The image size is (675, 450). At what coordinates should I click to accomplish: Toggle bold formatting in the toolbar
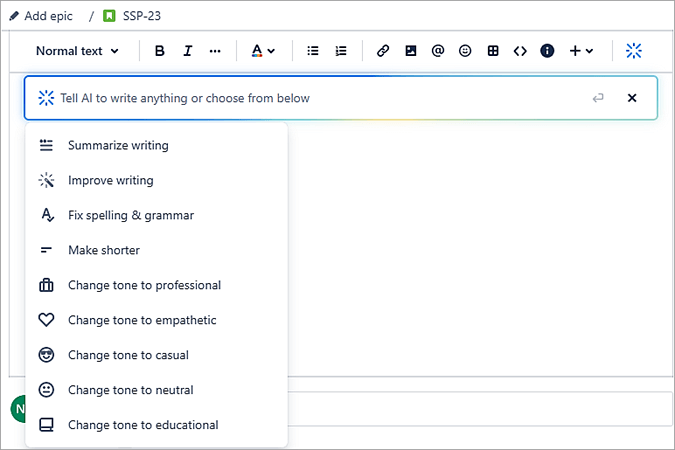[160, 51]
